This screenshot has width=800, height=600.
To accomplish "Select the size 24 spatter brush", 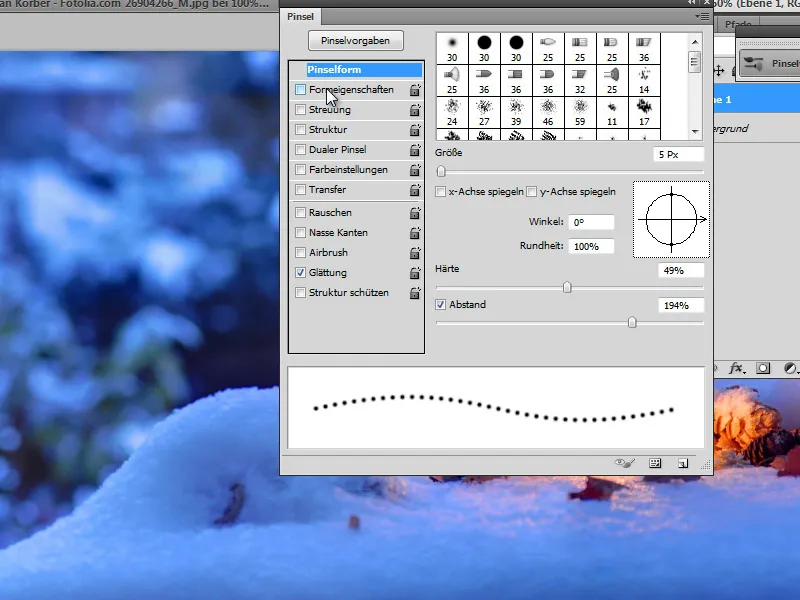I will (x=452, y=112).
